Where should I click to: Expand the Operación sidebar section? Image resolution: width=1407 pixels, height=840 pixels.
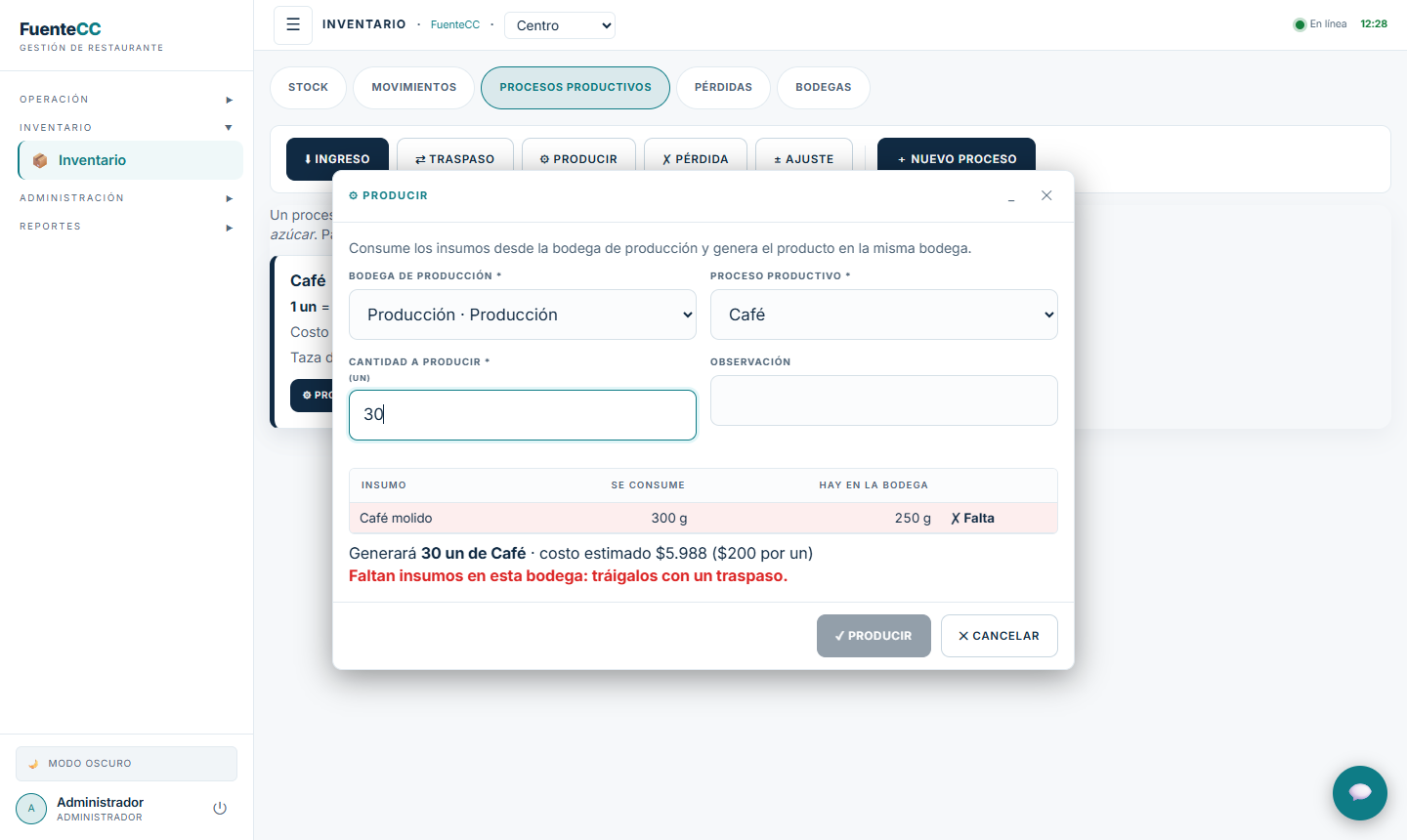(x=126, y=100)
